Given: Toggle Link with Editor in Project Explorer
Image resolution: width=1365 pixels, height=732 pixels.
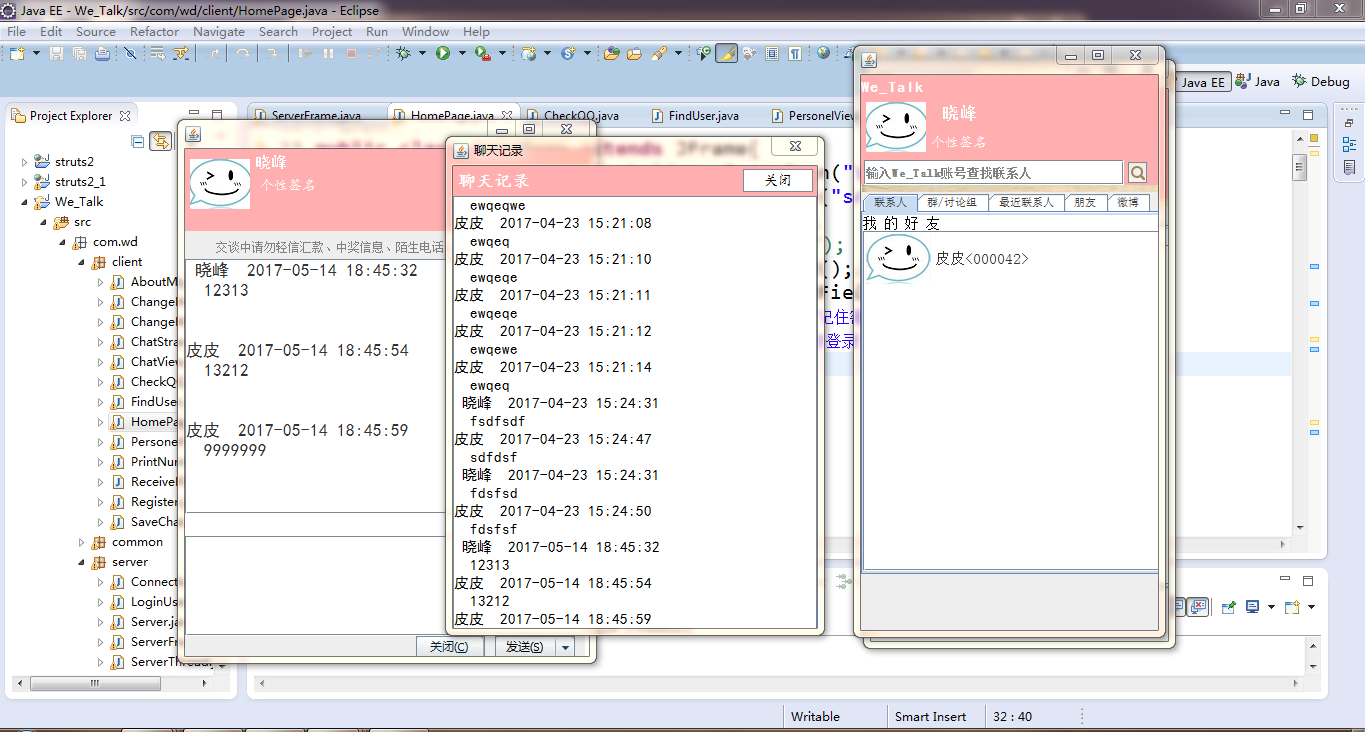Looking at the screenshot, I should (160, 141).
